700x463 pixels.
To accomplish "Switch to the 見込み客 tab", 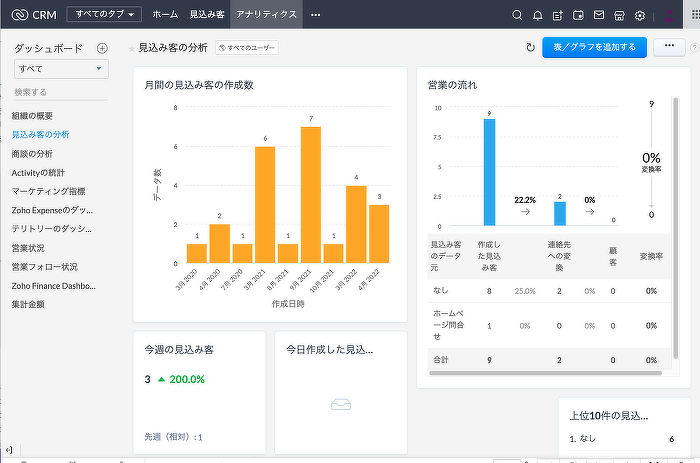I will pos(207,15).
